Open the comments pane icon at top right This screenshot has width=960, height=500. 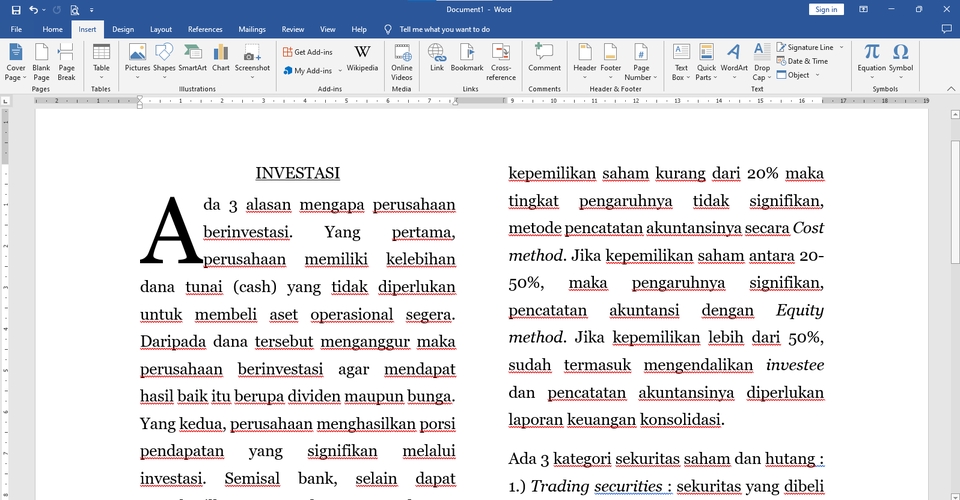coord(947,29)
